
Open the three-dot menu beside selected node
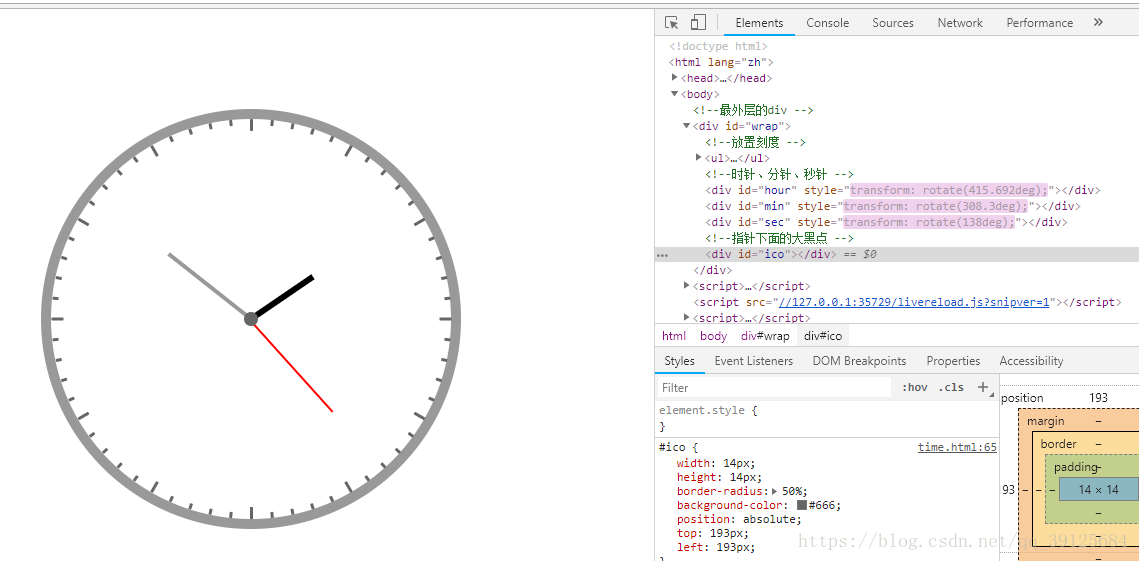(x=662, y=255)
